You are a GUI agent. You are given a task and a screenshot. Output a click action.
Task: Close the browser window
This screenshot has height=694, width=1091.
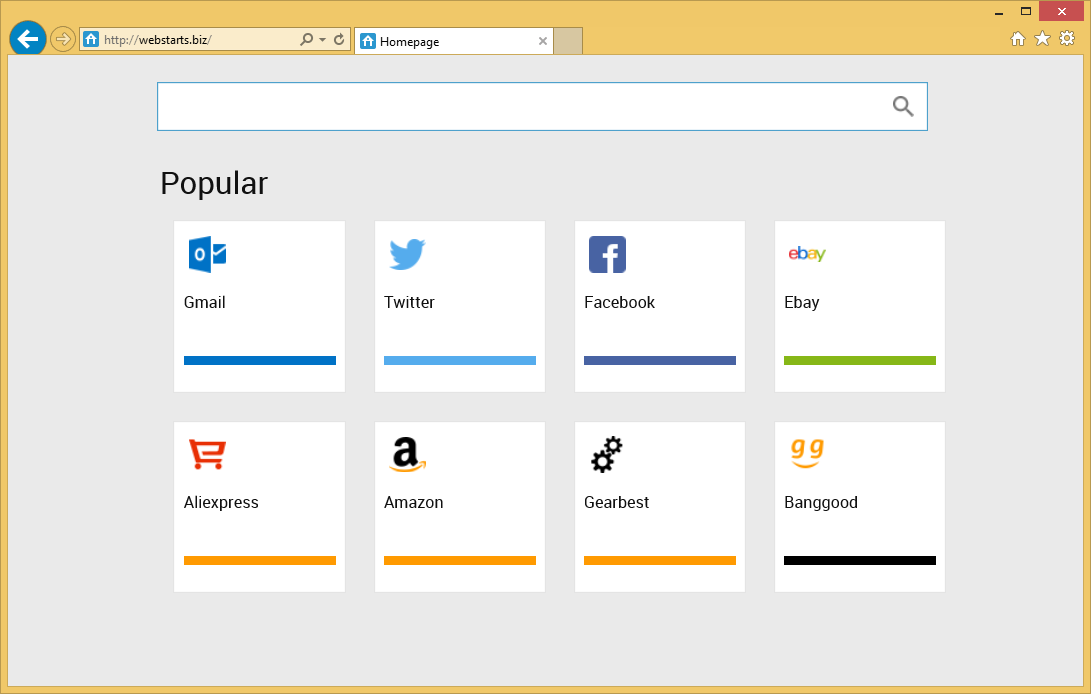1062,11
